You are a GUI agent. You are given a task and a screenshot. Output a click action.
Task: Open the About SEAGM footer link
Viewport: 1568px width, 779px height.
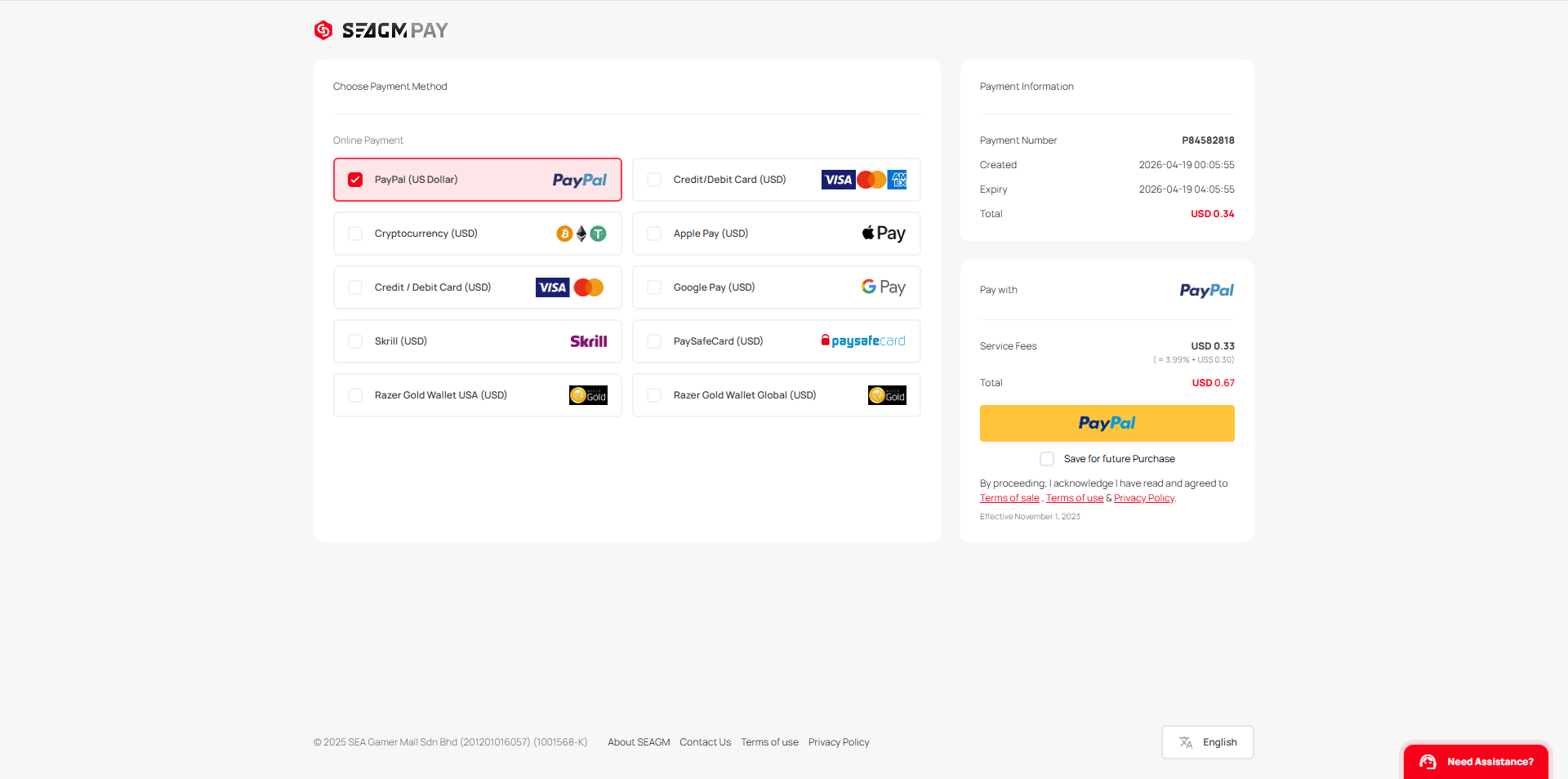(639, 742)
